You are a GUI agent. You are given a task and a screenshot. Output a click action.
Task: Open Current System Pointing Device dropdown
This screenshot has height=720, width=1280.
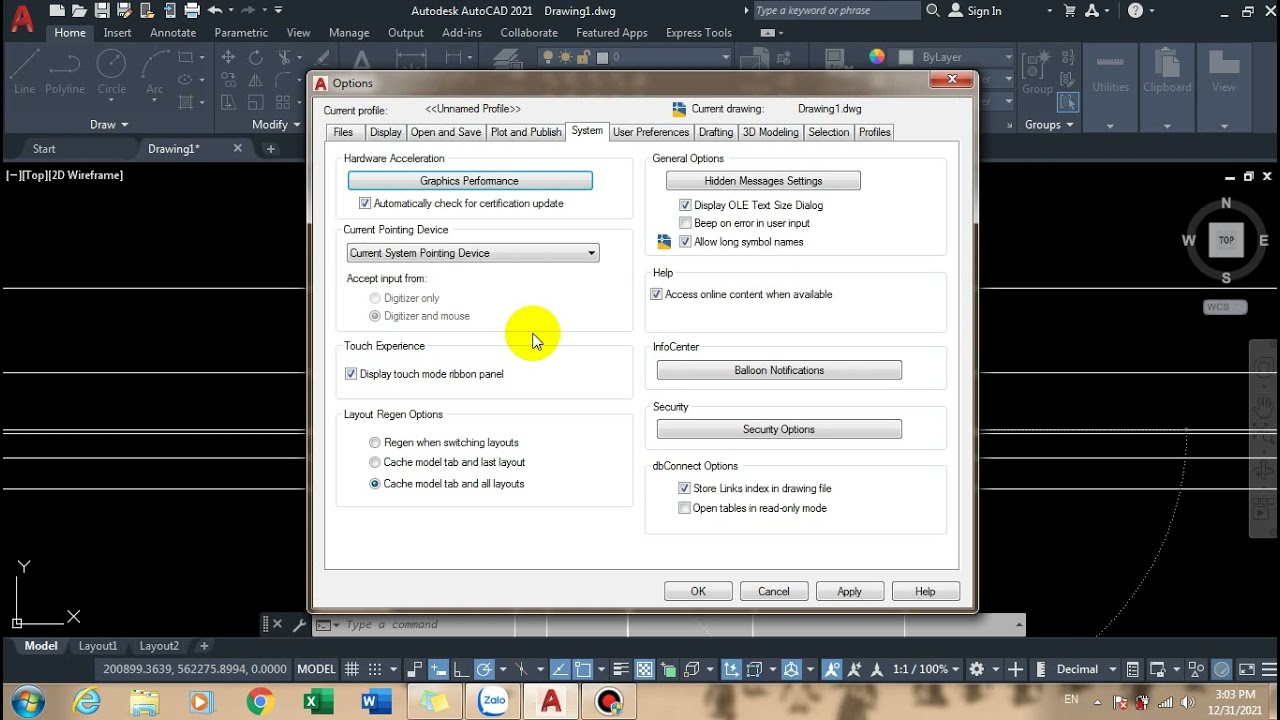click(x=472, y=253)
